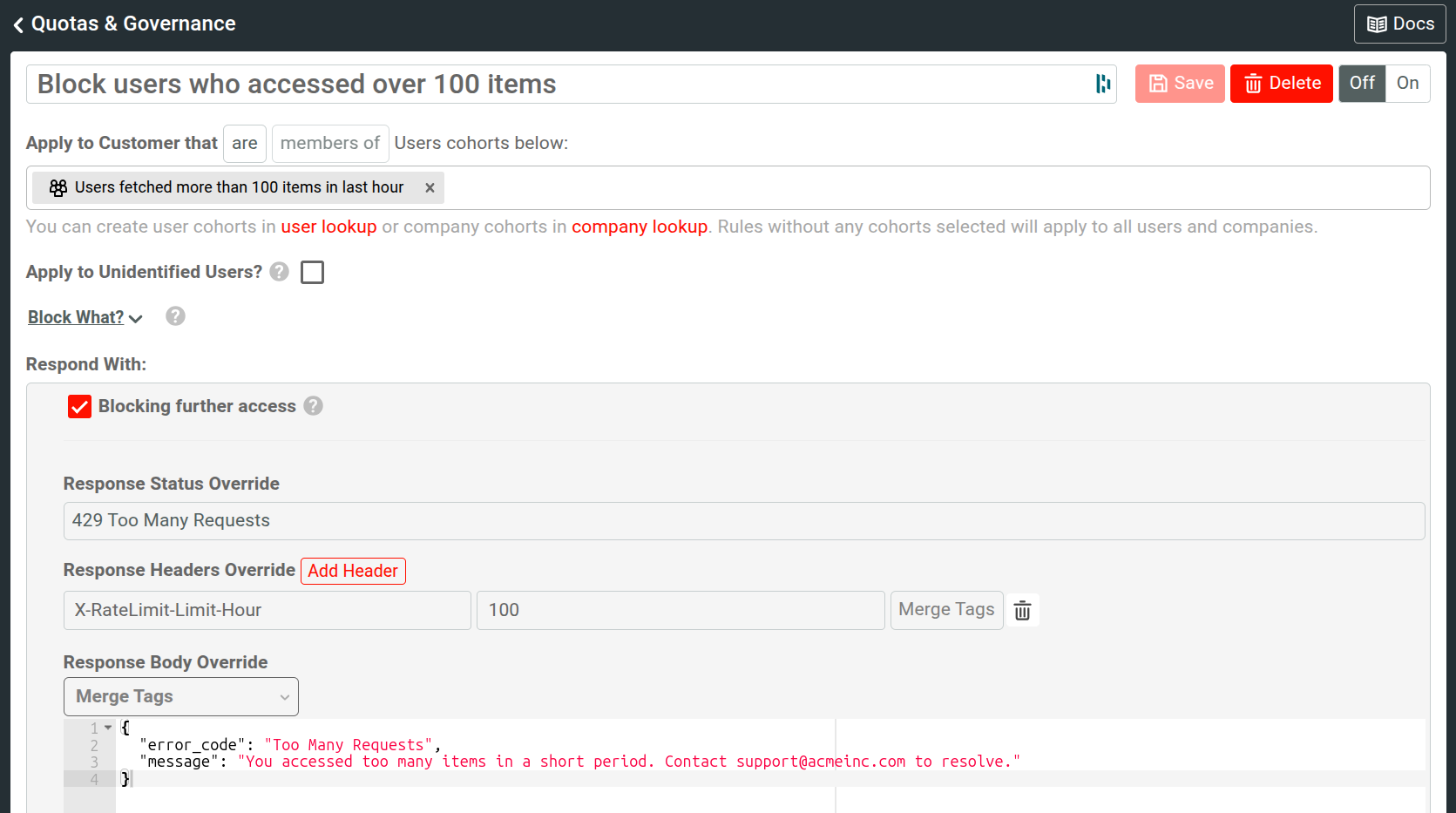Click the "message" line in body editor

tap(579, 762)
